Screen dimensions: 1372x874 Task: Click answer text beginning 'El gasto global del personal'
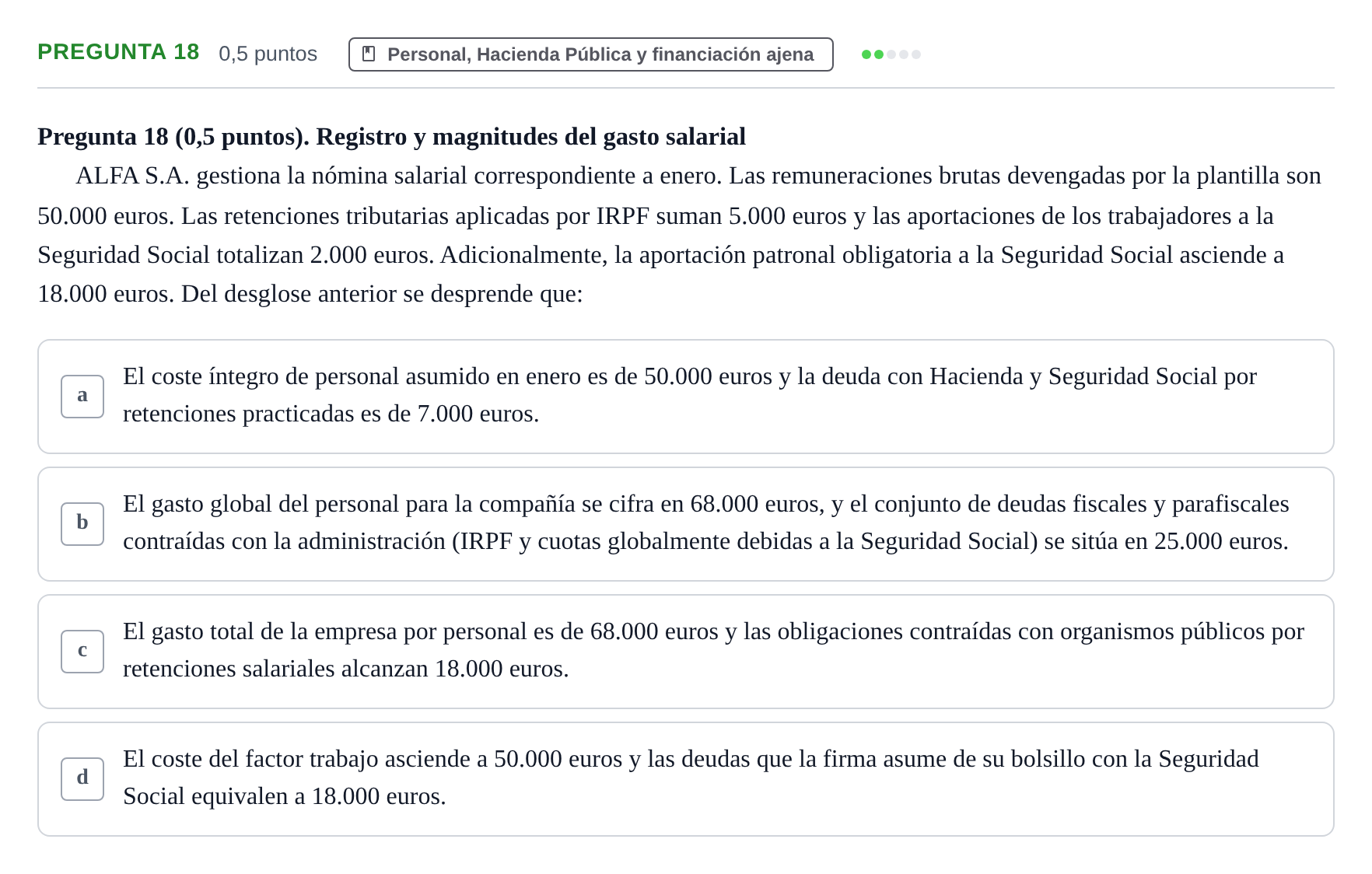706,523
